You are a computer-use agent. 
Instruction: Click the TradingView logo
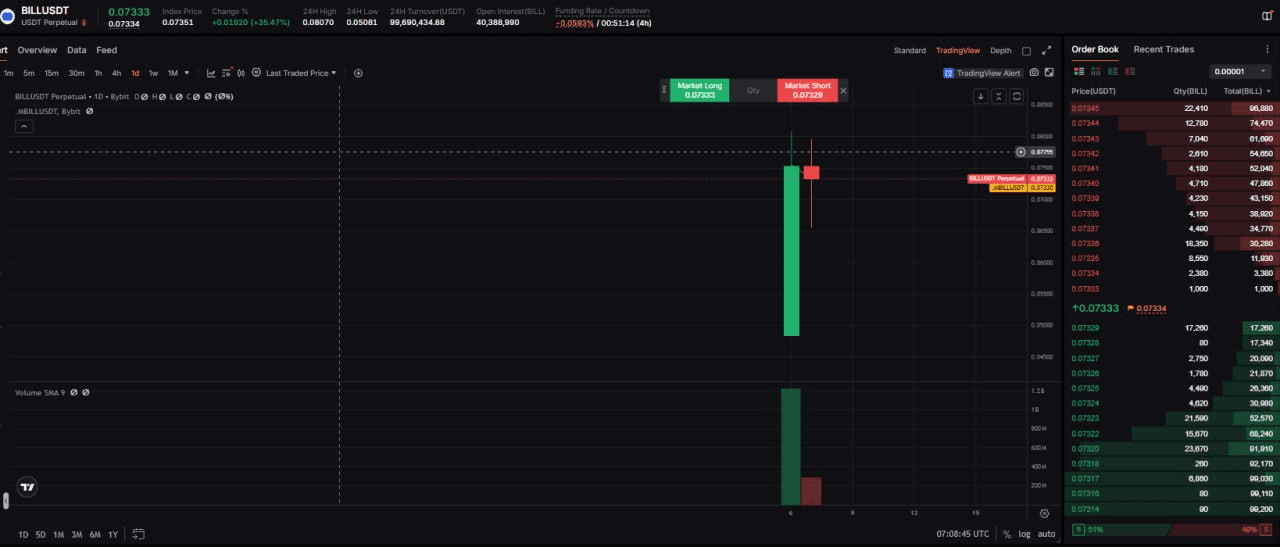click(x=28, y=487)
